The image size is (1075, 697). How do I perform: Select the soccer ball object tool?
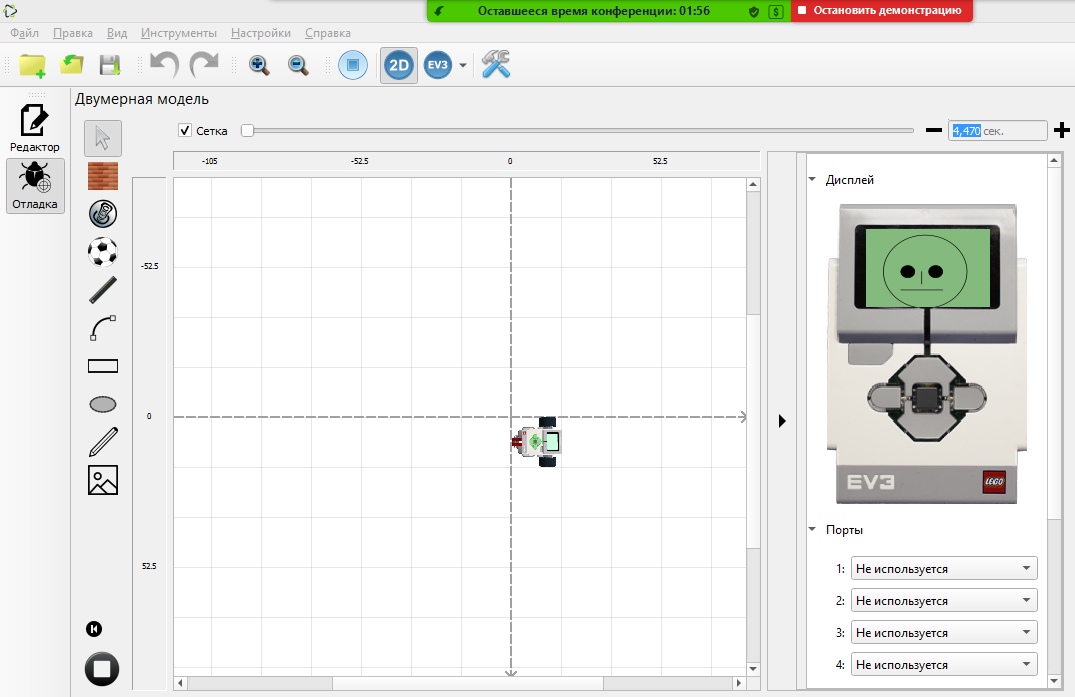(x=103, y=252)
